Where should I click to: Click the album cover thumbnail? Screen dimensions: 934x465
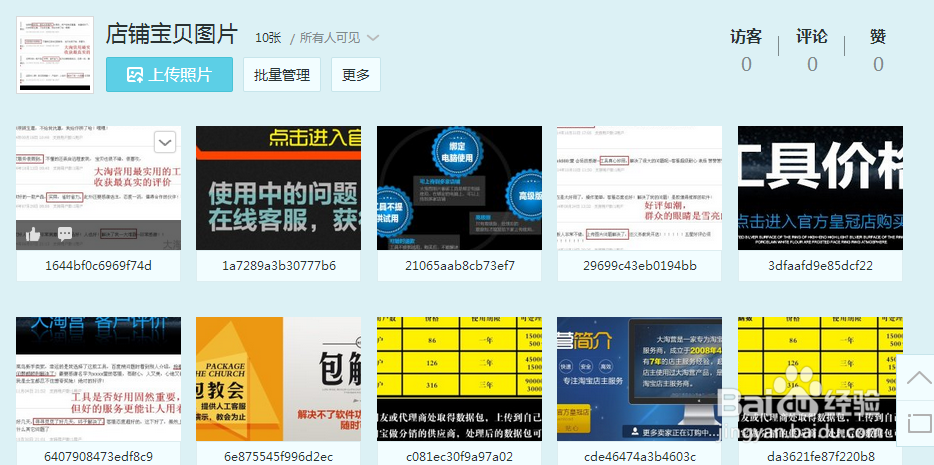(x=55, y=55)
